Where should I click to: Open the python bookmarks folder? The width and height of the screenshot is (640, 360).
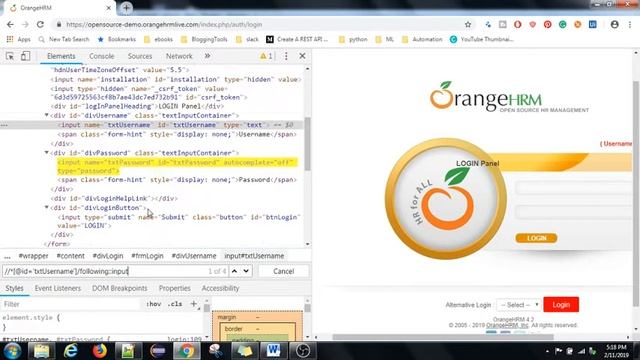pos(353,39)
